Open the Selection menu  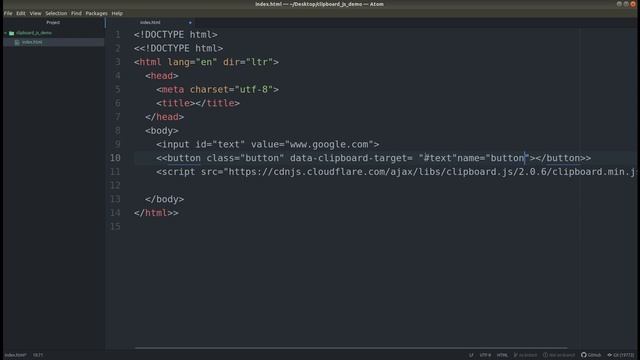pyautogui.click(x=56, y=13)
